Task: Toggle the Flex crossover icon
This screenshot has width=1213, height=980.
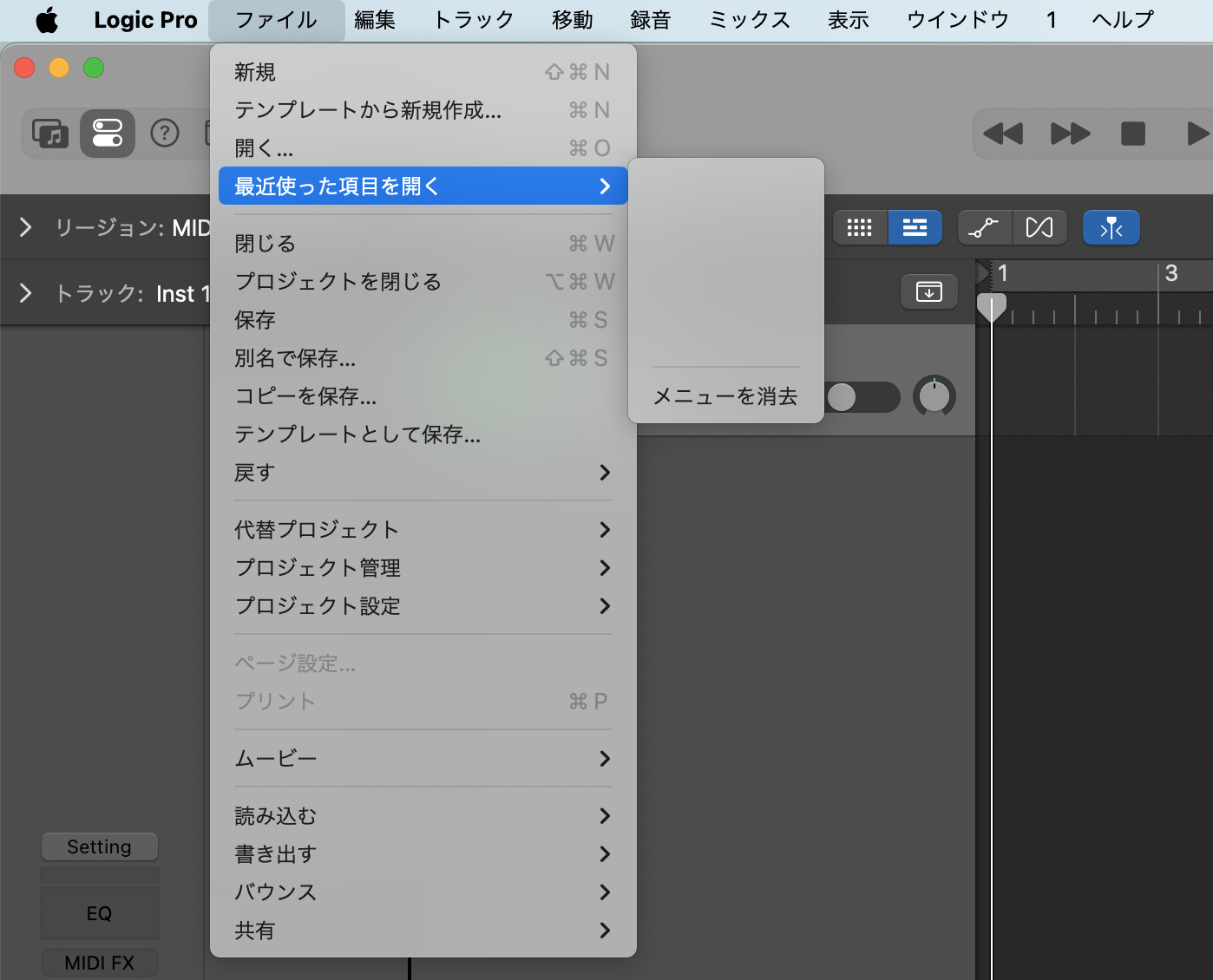Action: (x=1039, y=228)
